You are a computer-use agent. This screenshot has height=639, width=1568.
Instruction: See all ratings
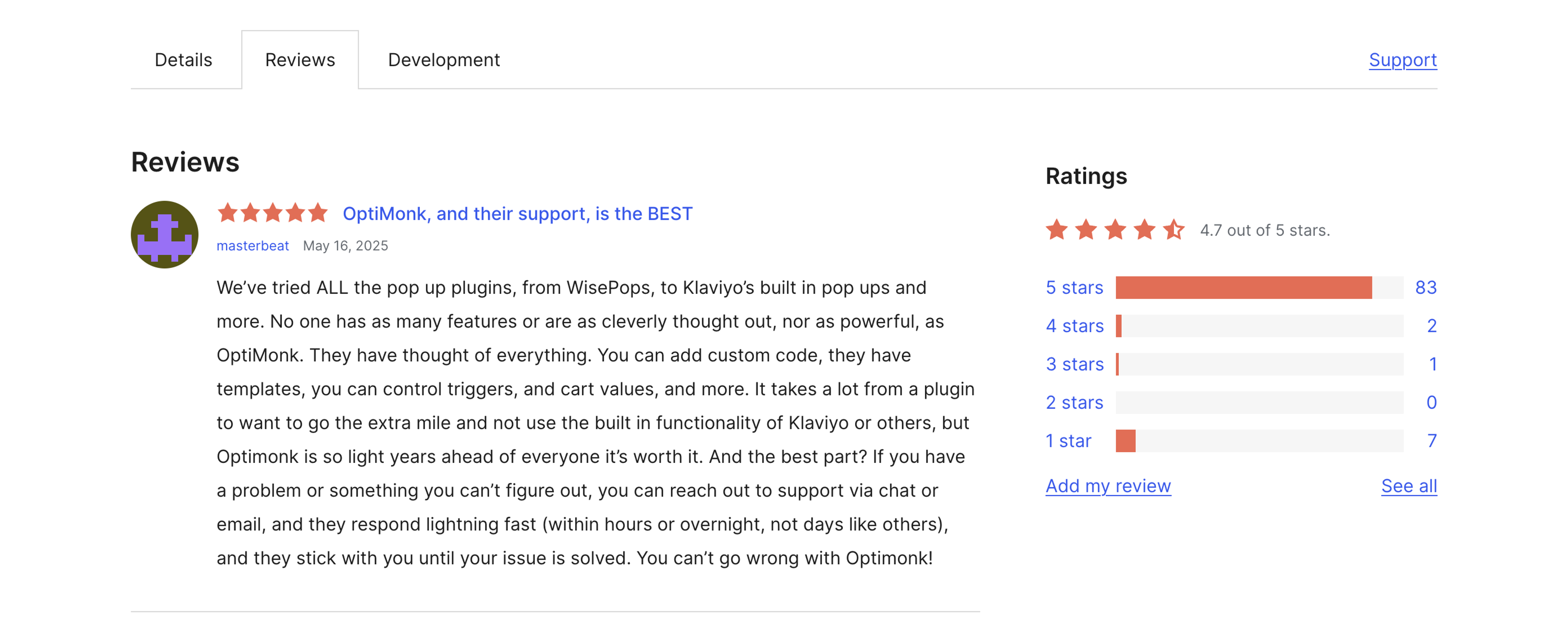[x=1408, y=485]
